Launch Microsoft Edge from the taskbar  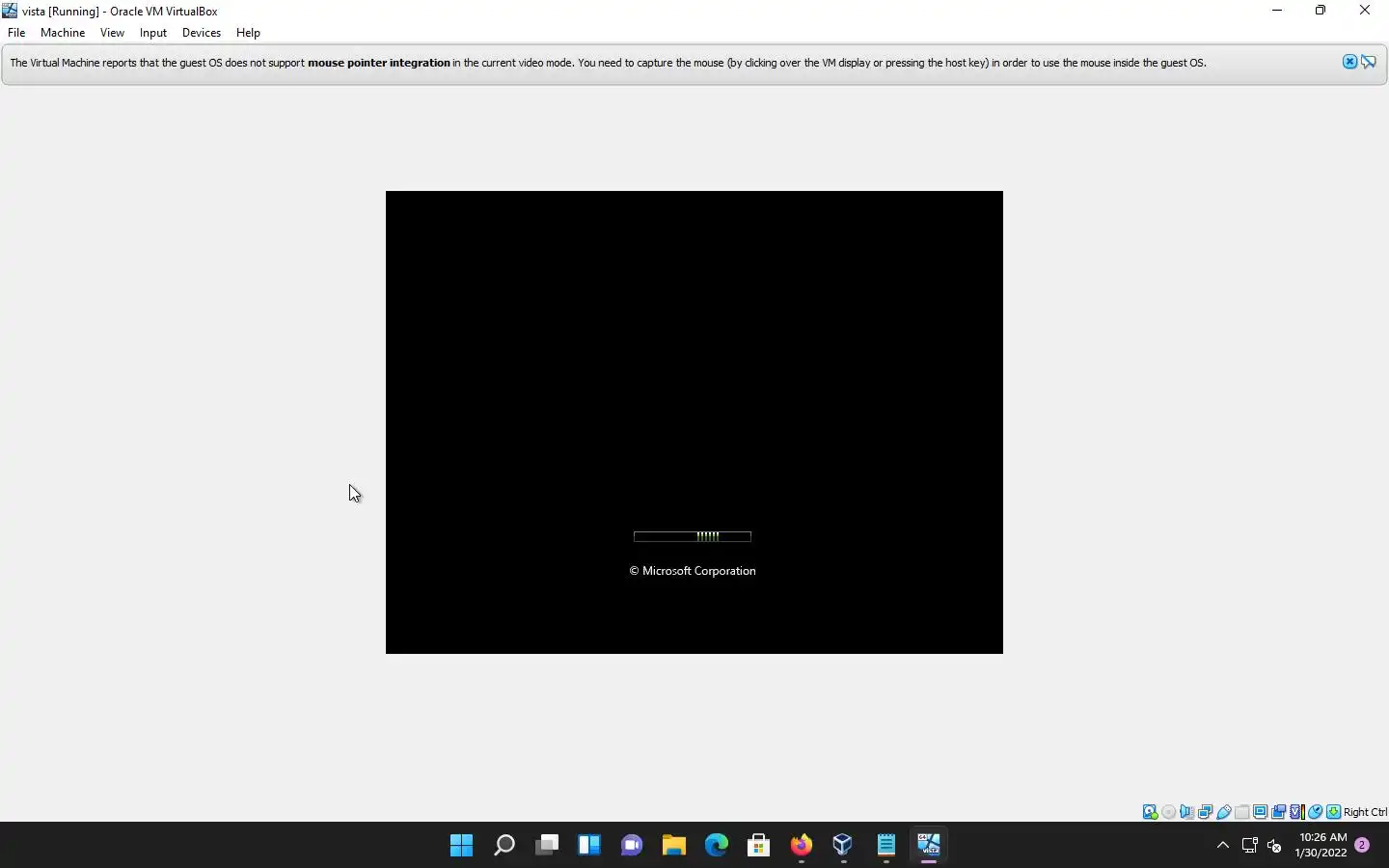click(717, 846)
